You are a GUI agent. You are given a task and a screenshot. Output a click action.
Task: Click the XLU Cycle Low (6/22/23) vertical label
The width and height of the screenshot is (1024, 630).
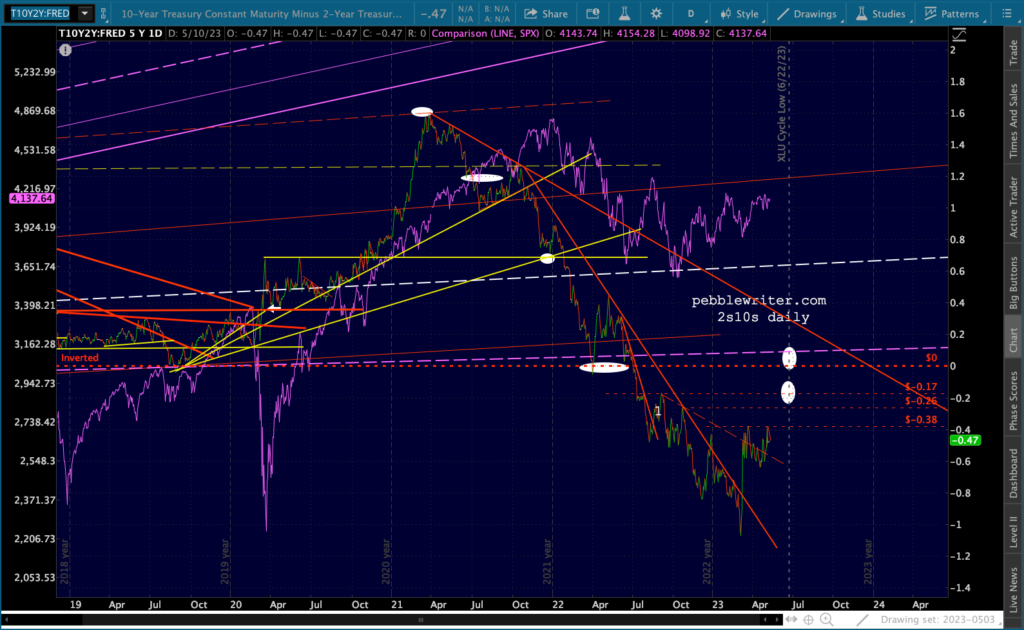click(x=782, y=104)
